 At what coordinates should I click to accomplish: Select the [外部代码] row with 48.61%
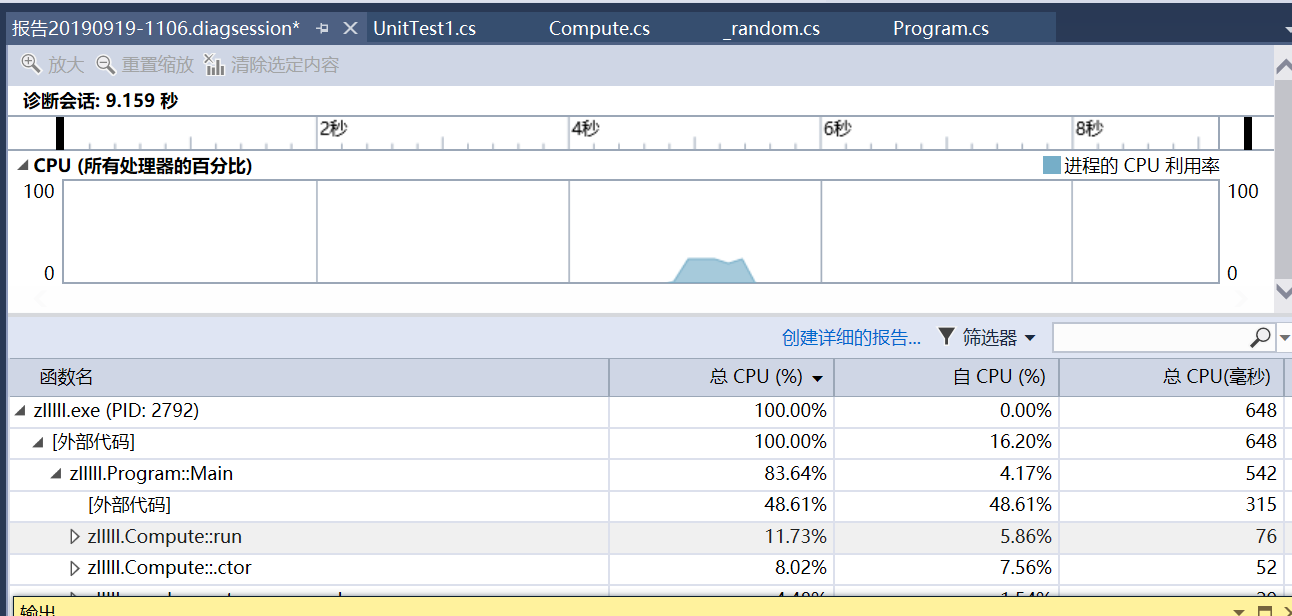647,505
